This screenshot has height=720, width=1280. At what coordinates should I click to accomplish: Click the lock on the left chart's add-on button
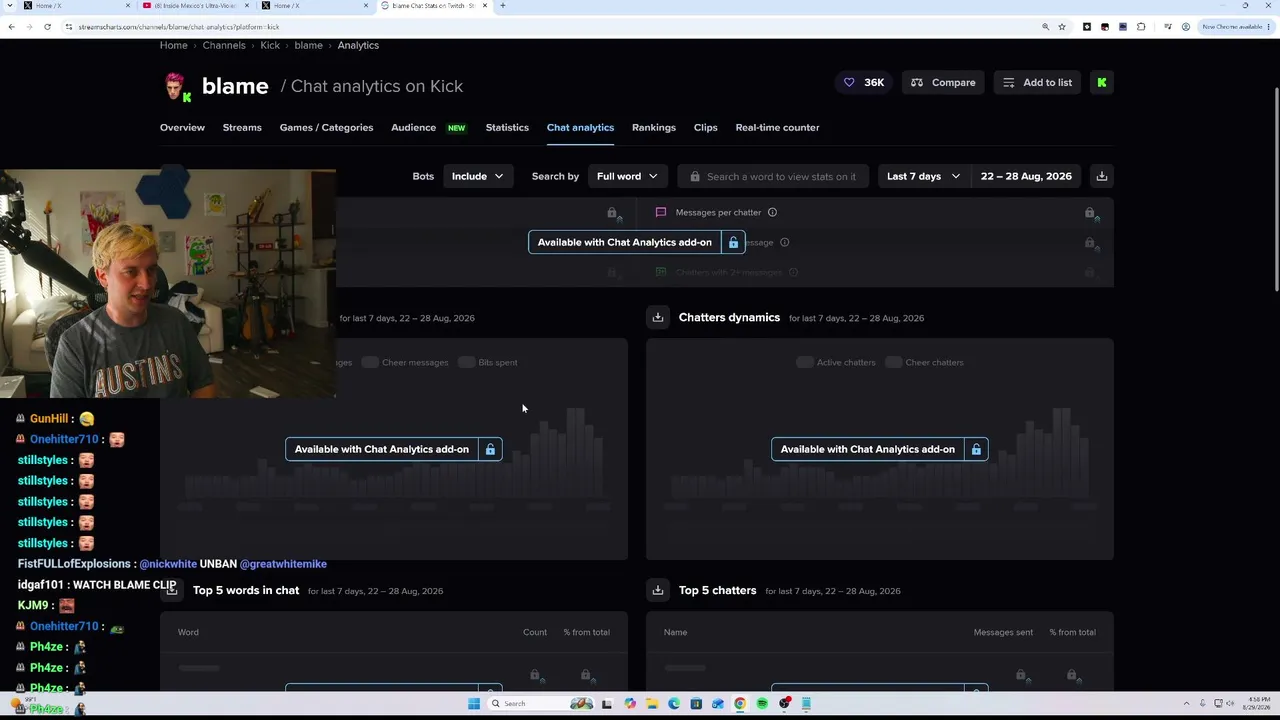click(x=490, y=449)
